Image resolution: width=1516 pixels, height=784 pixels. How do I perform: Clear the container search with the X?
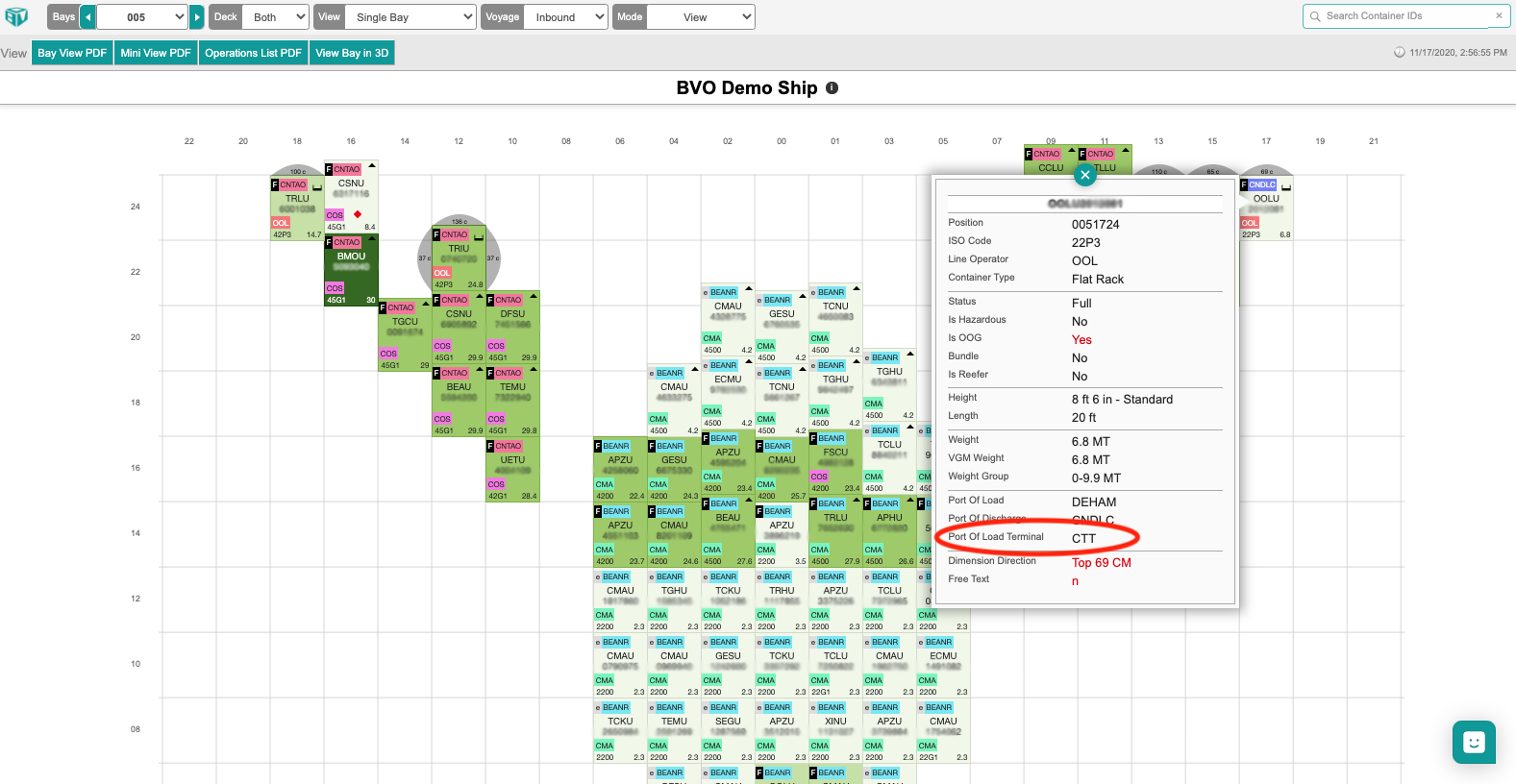[1498, 16]
